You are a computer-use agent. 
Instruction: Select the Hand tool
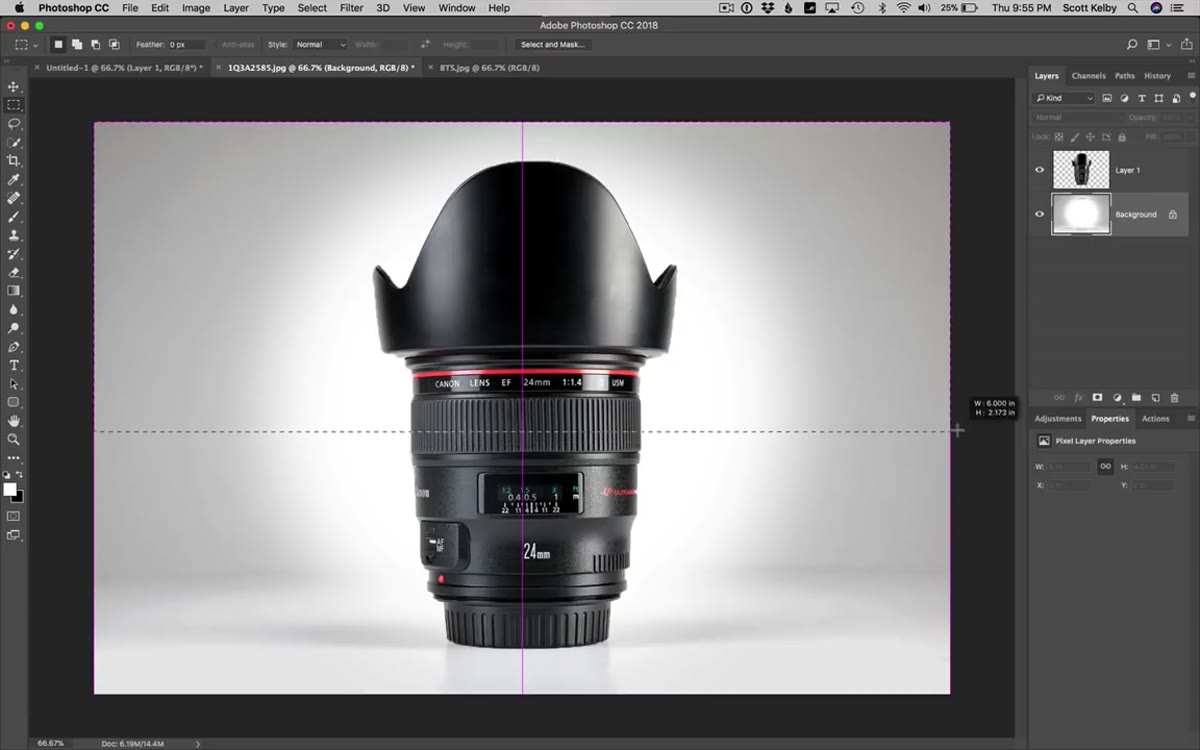click(x=14, y=421)
